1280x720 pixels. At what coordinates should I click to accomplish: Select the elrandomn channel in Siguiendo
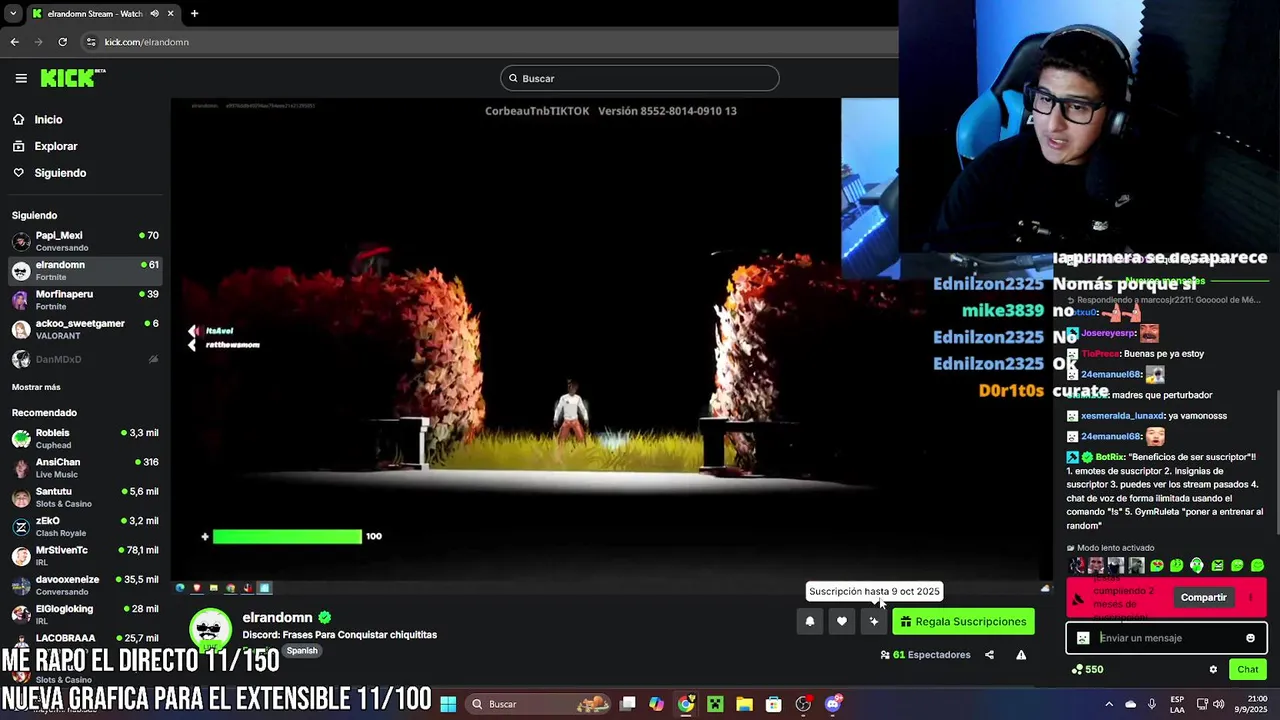(x=85, y=270)
